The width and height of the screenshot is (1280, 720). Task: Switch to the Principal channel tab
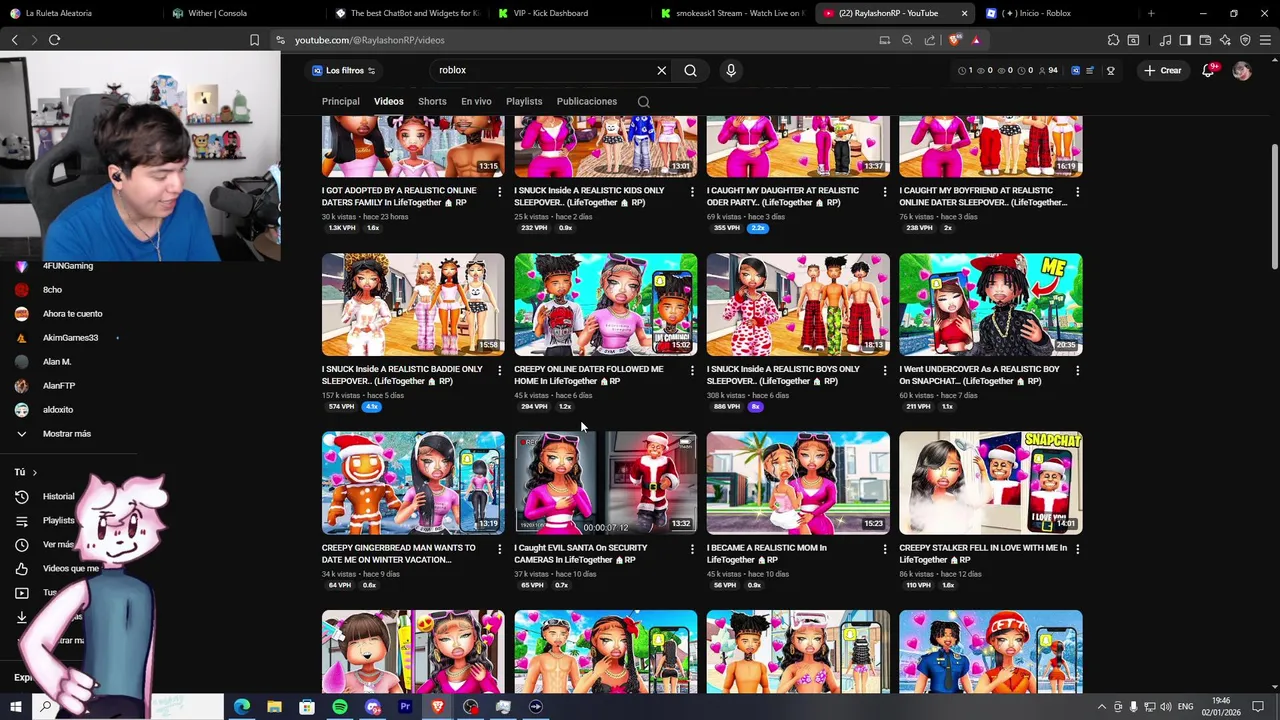pyautogui.click(x=340, y=101)
